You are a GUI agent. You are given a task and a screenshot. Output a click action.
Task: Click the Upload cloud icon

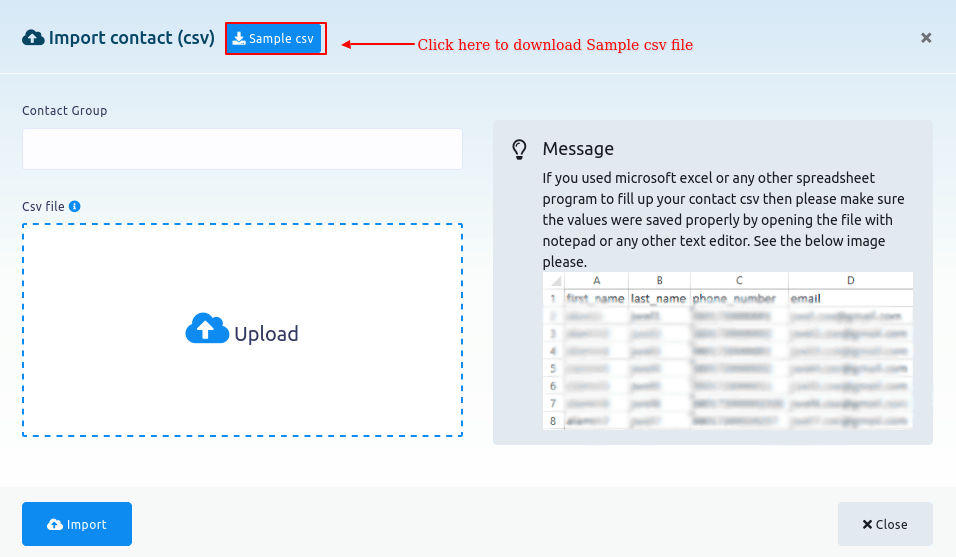tap(207, 329)
